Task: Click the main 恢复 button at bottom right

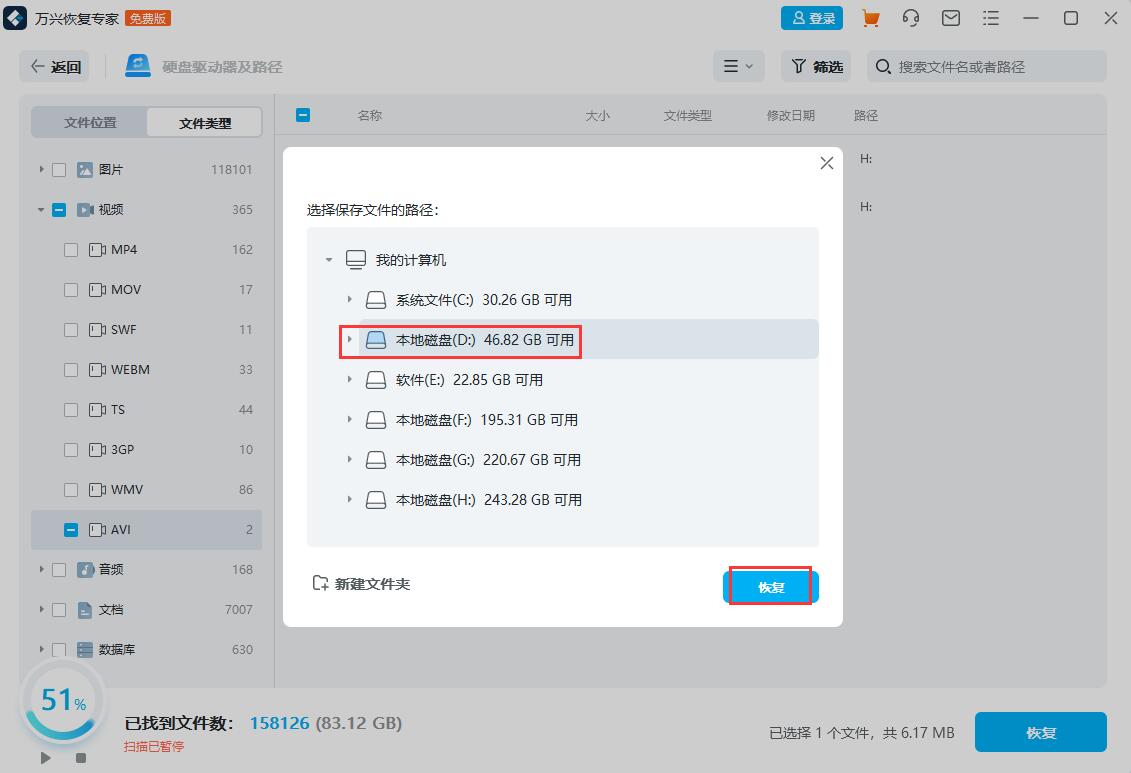Action: (1041, 733)
